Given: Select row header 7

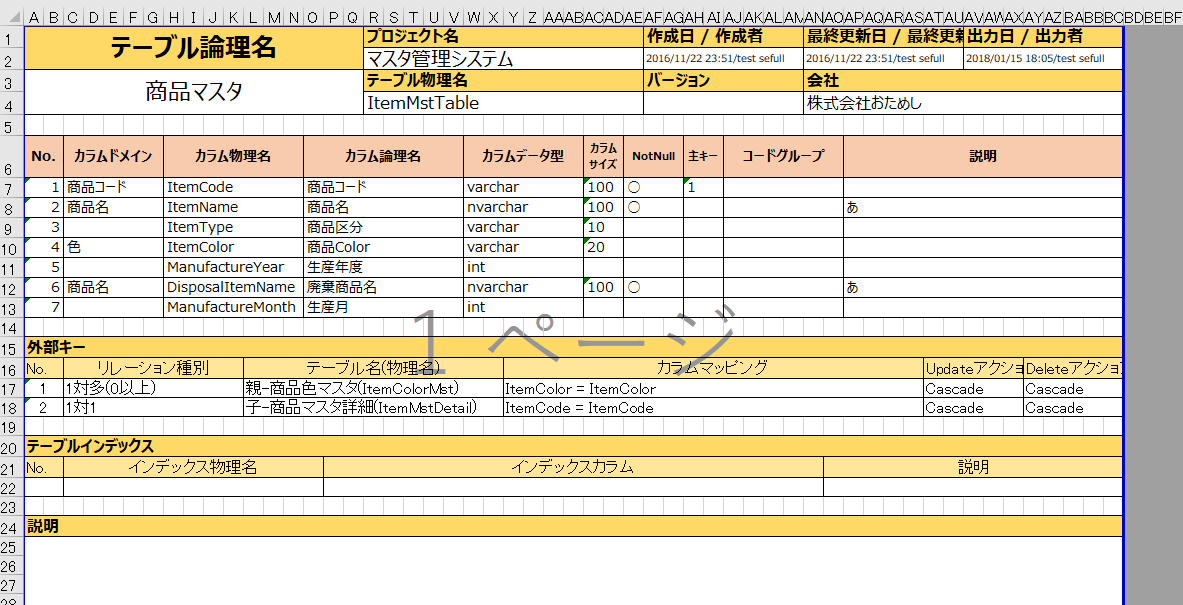Looking at the screenshot, I should (11, 187).
